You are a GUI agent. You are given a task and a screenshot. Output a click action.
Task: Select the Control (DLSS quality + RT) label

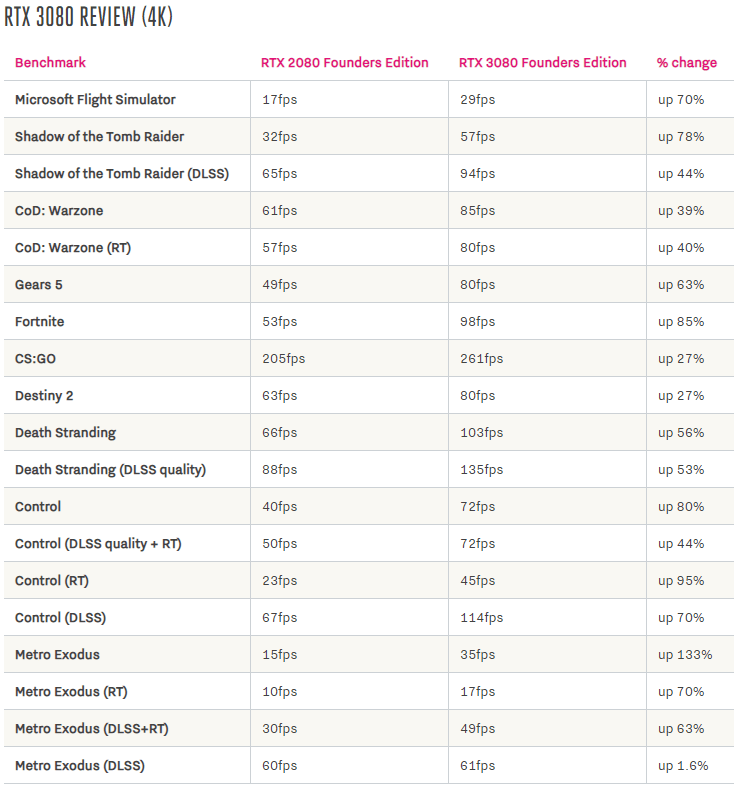tap(98, 544)
